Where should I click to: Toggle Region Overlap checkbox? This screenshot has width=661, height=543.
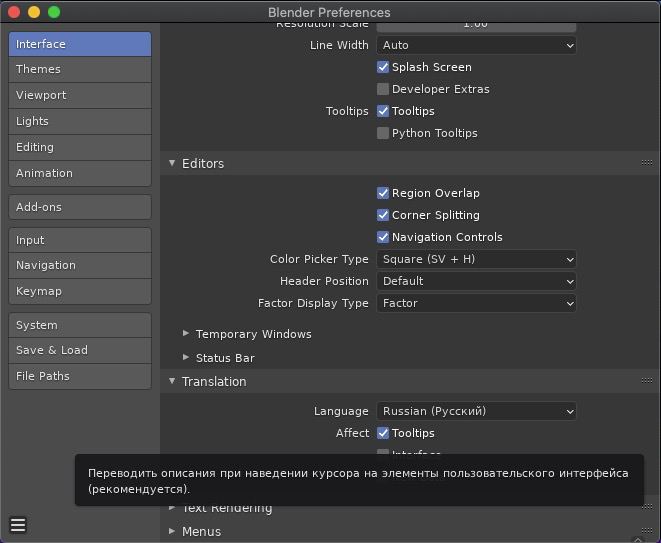(383, 193)
